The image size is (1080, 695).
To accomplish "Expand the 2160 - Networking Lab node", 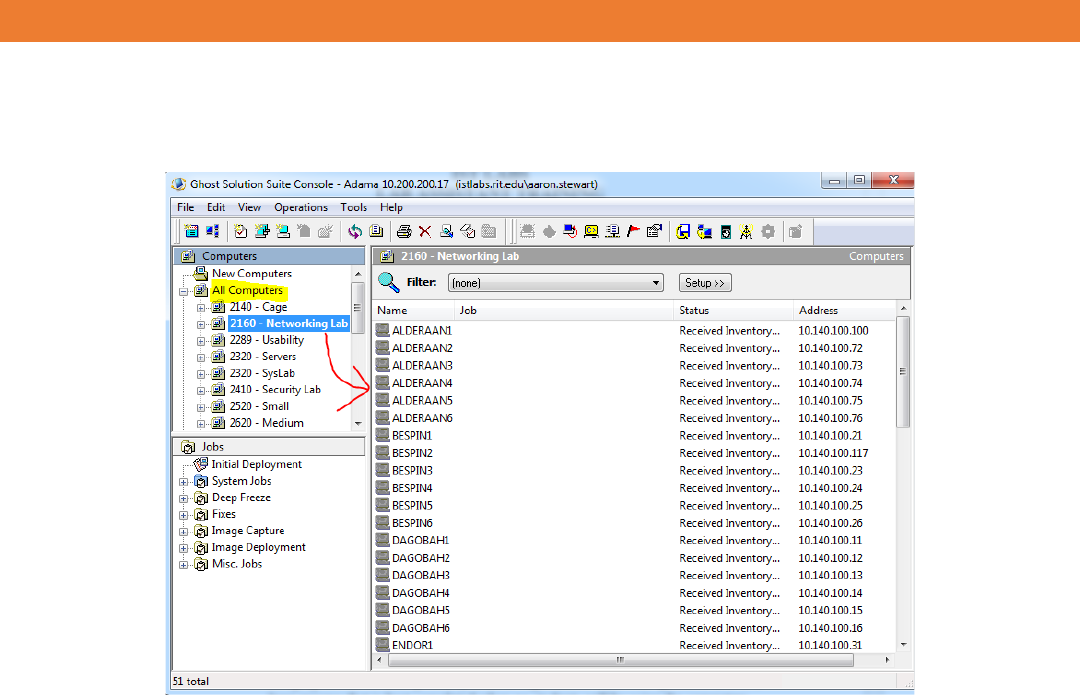I will tap(201, 324).
